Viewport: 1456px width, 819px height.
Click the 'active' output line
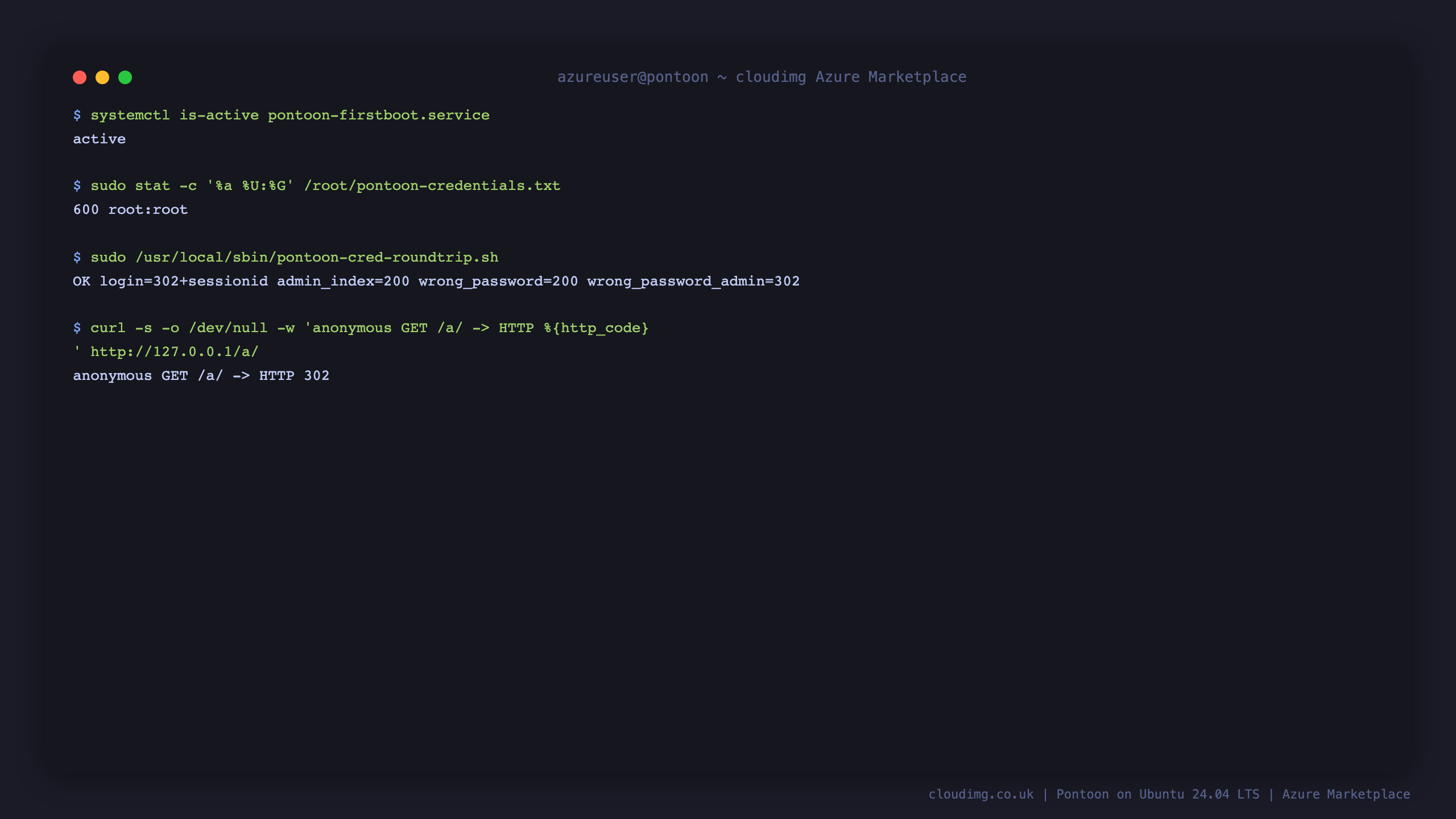[100, 139]
